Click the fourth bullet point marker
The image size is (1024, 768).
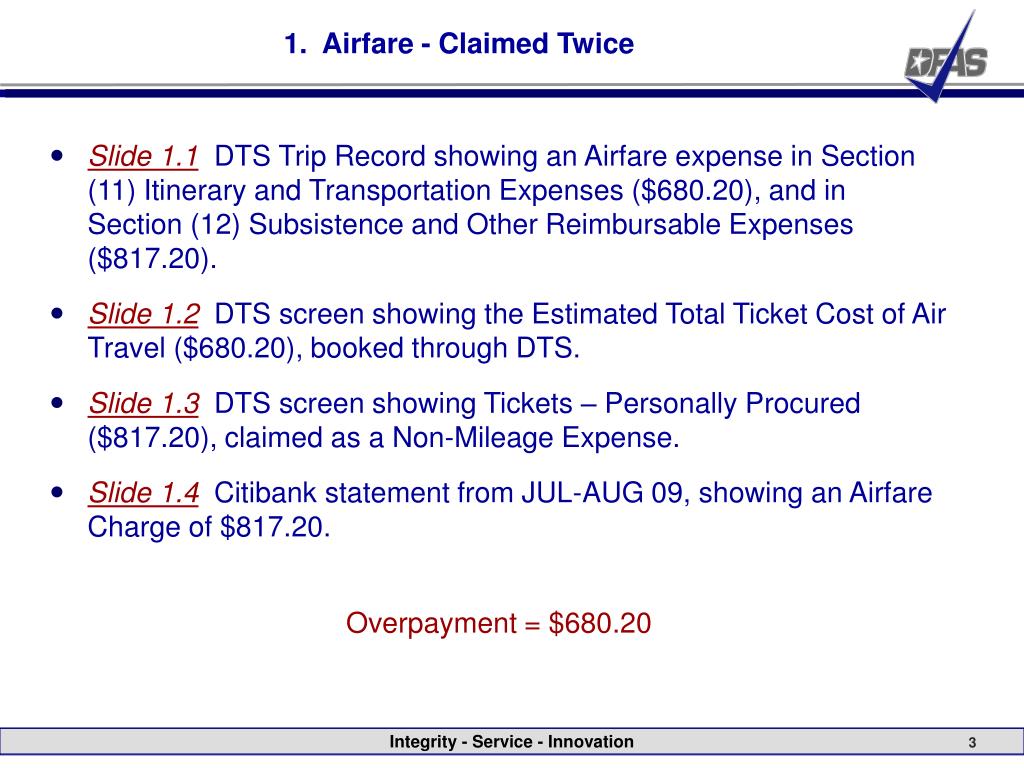57,492
